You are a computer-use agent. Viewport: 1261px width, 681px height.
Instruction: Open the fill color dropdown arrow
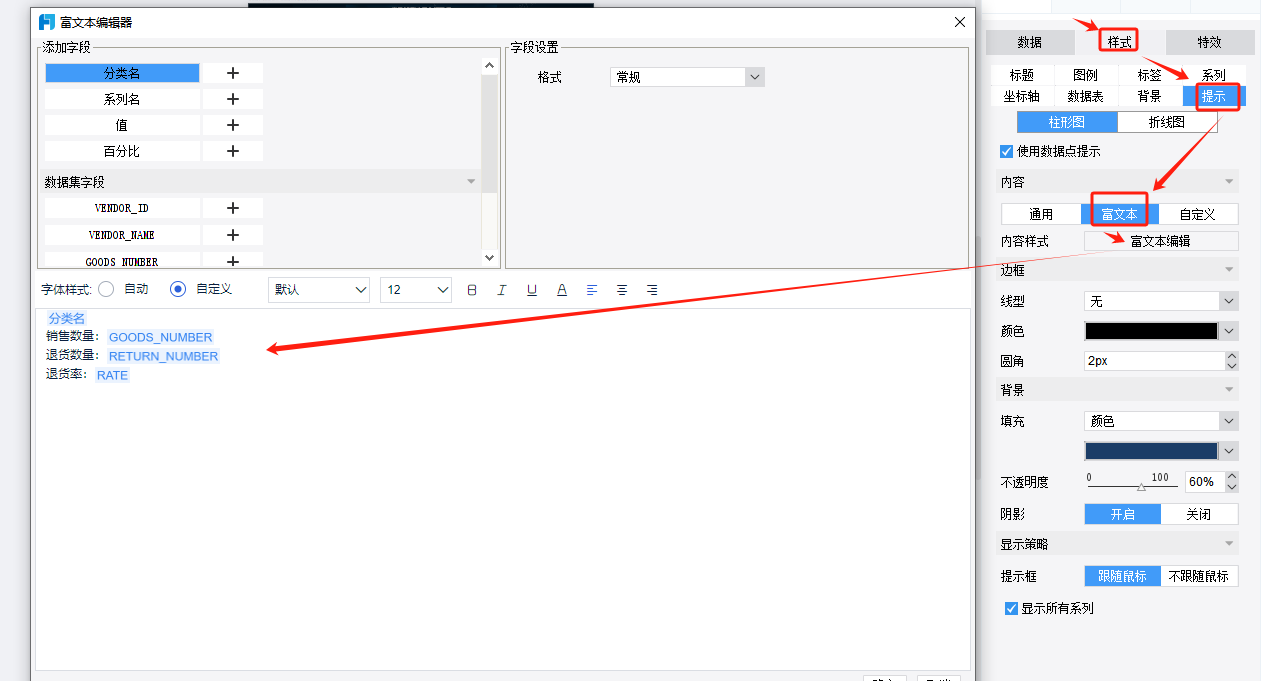(x=1230, y=451)
